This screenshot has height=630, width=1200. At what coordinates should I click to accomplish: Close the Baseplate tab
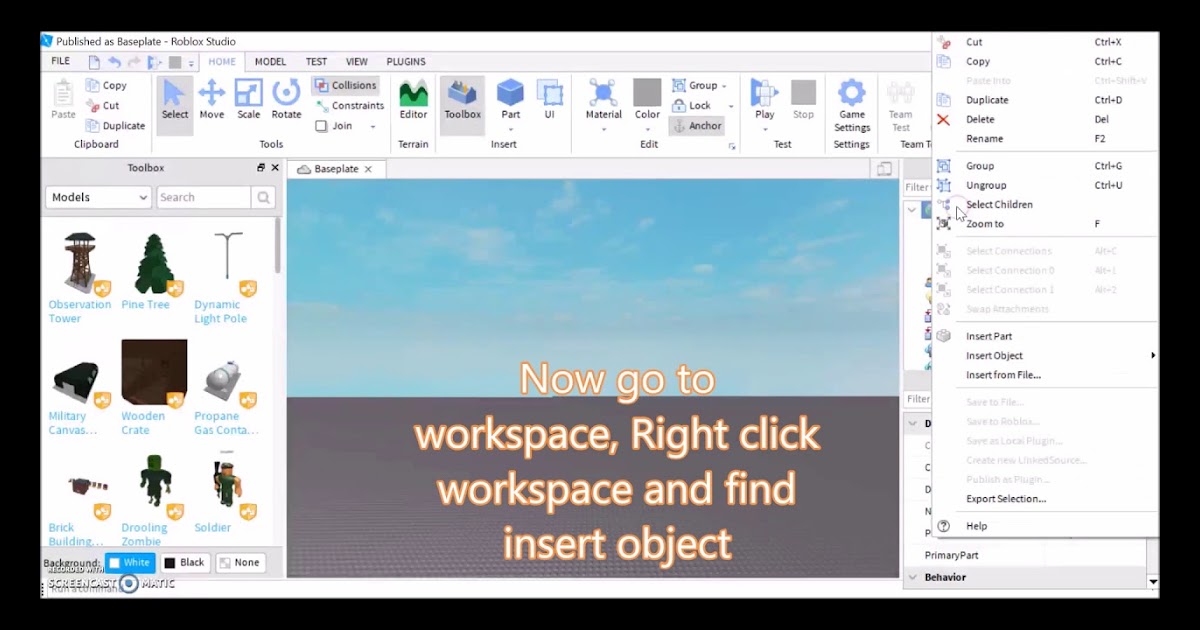(x=368, y=169)
